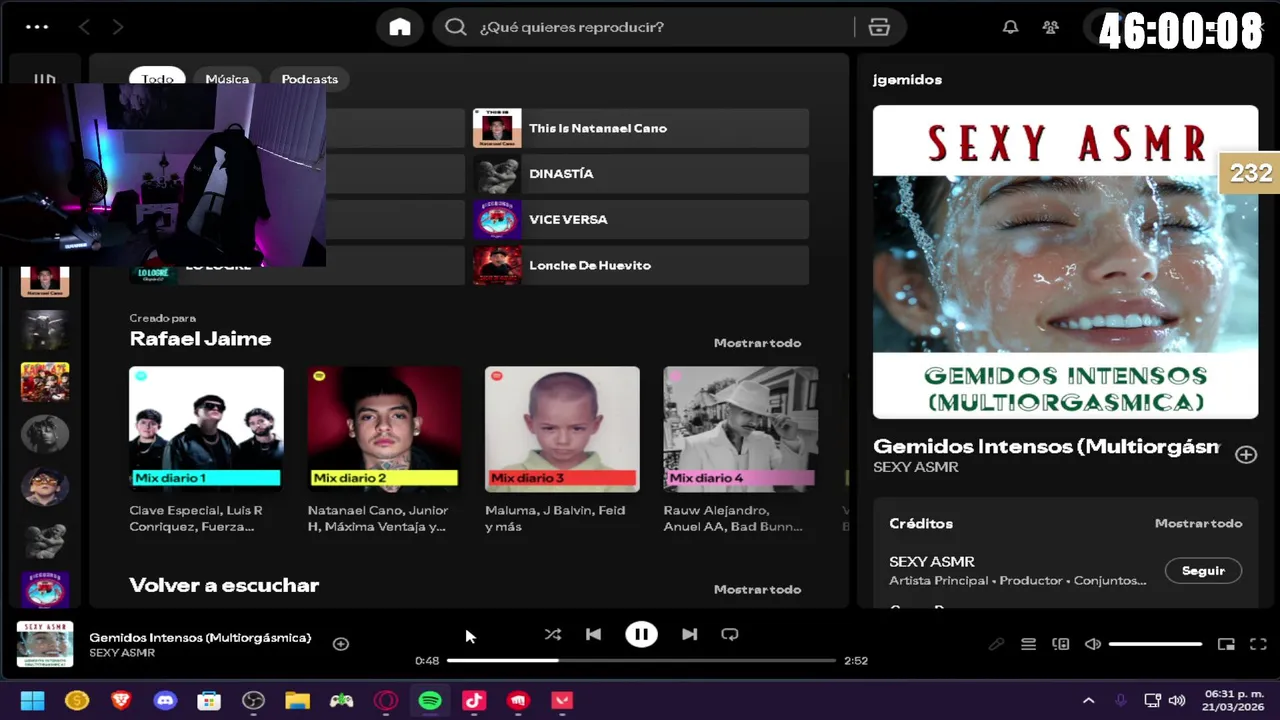
Task: Open Mix diario 1 card
Action: coord(206,450)
